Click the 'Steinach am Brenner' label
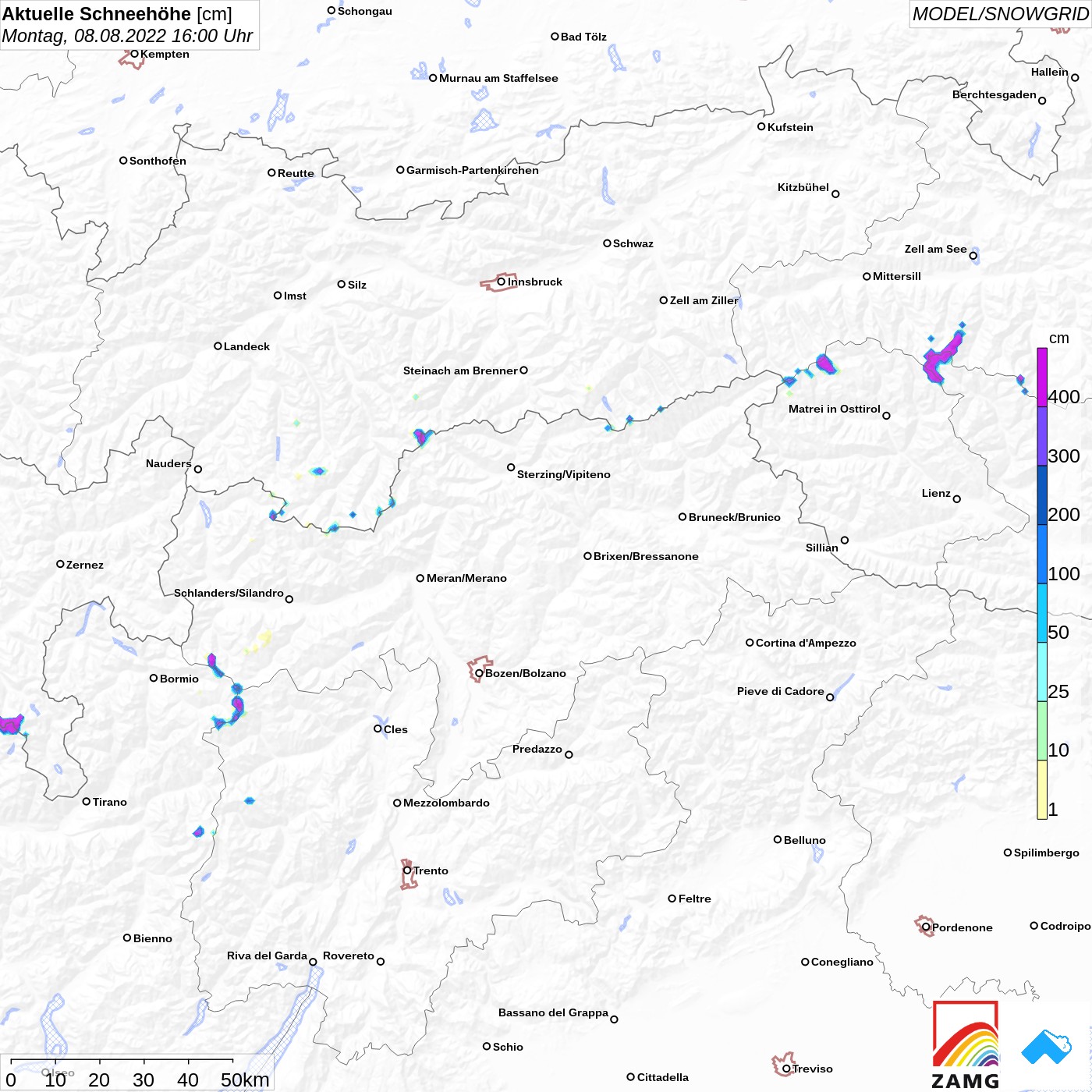1092x1092 pixels. tap(460, 370)
